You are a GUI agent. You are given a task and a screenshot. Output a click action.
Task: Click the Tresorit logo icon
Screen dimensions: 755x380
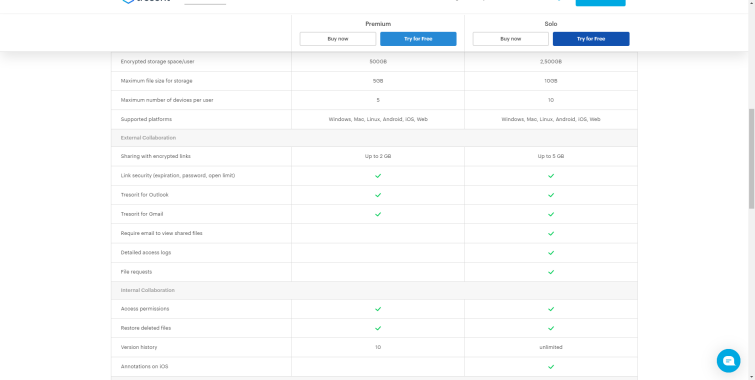point(128,1)
